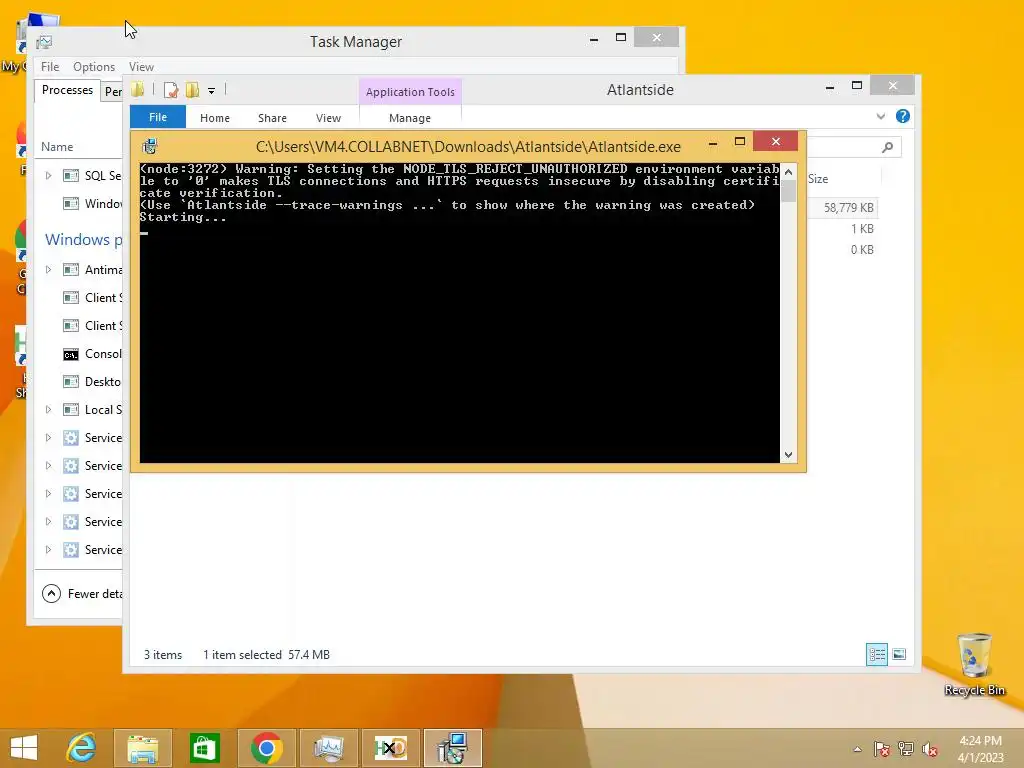Screen dimensions: 1024x768
Task: Open the network tray icon
Action: click(x=906, y=748)
